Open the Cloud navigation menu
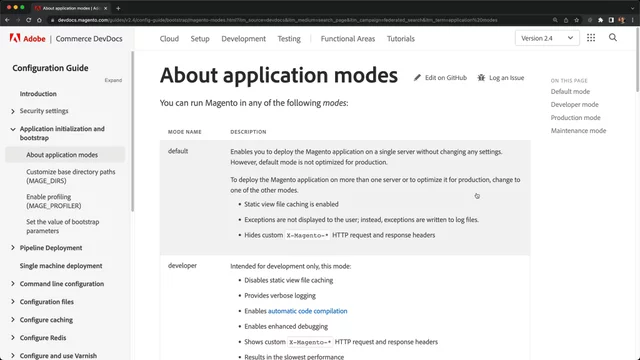Image resolution: width=640 pixels, height=360 pixels. click(169, 38)
